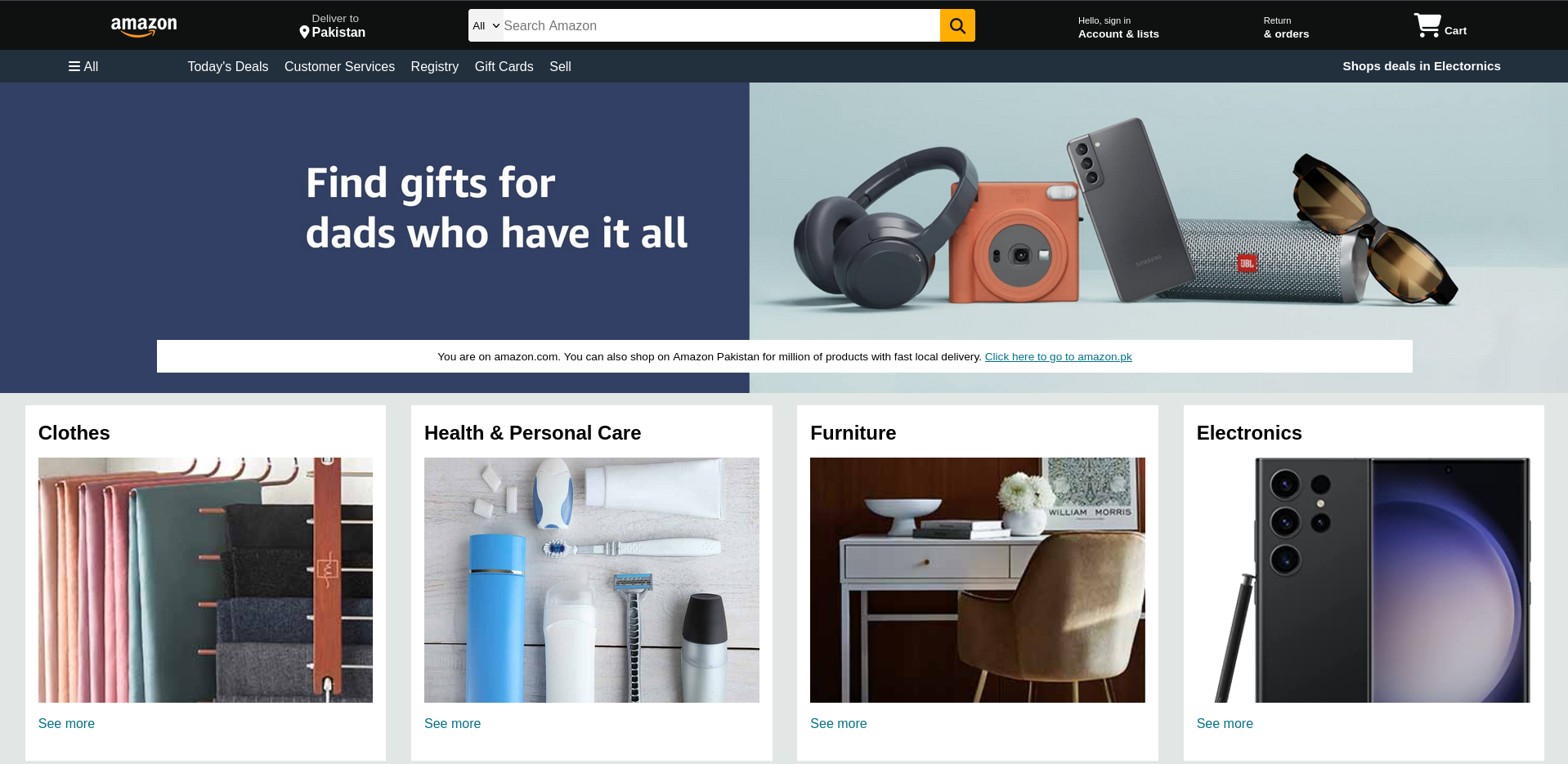
Task: Open Gift Cards page
Action: pos(504,66)
